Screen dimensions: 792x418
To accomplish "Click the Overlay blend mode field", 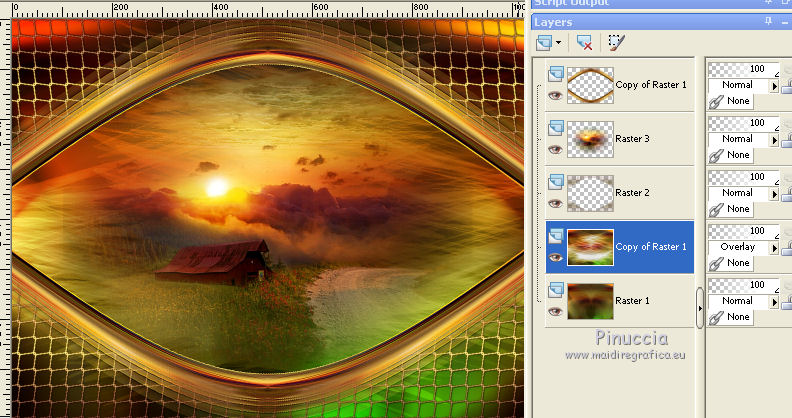I will pos(738,247).
